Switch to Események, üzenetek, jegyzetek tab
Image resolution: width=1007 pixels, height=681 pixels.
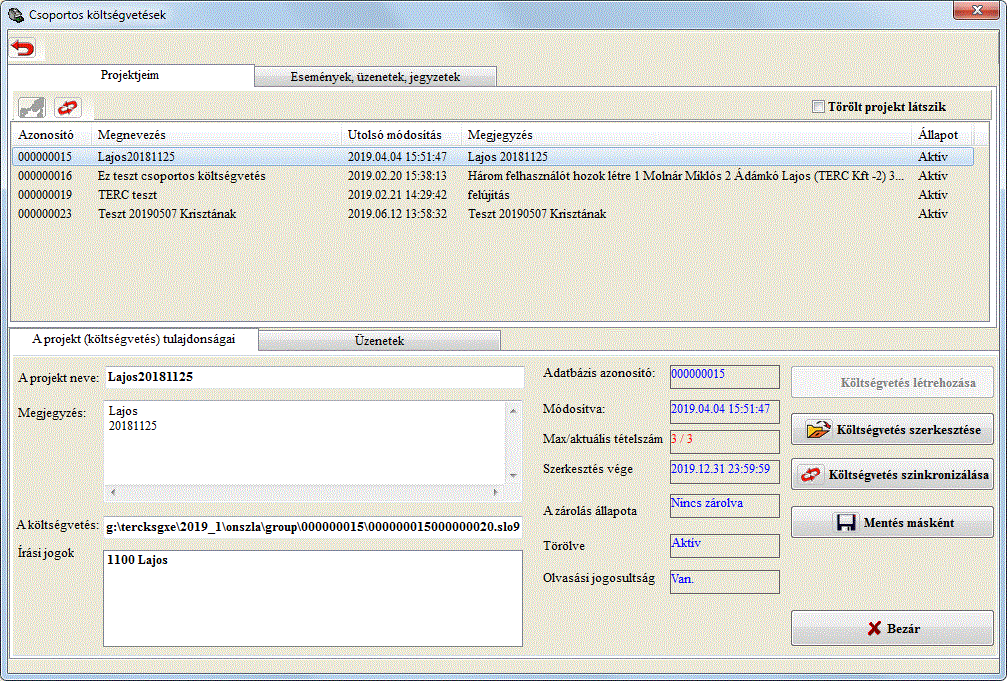[375, 77]
